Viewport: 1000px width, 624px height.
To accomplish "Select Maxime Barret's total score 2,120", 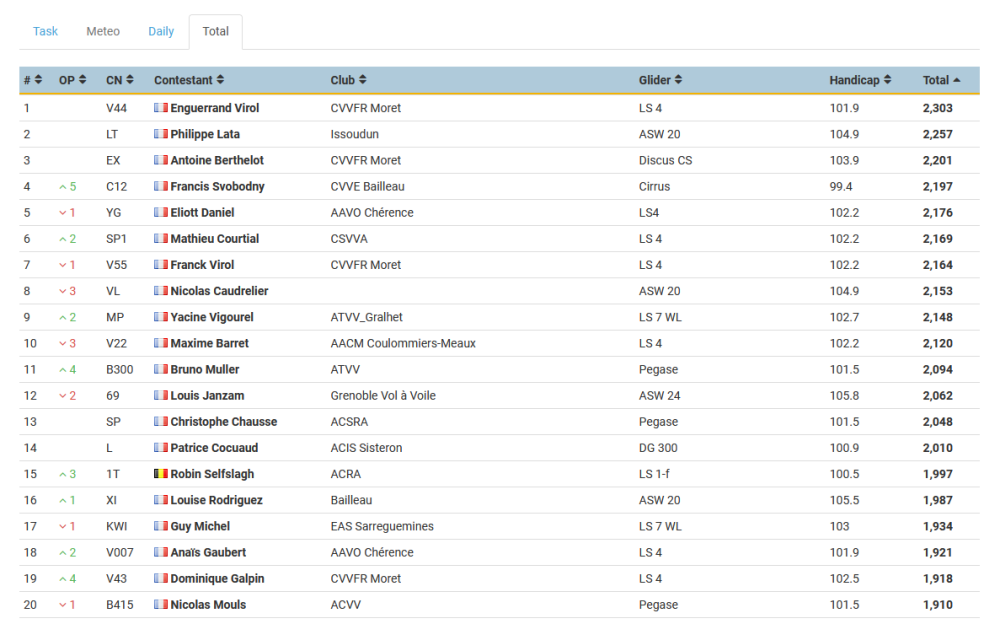I will coord(938,343).
